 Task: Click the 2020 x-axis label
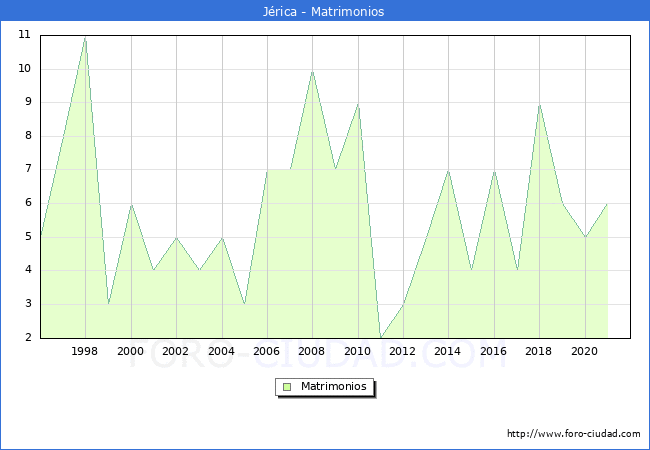click(x=585, y=351)
